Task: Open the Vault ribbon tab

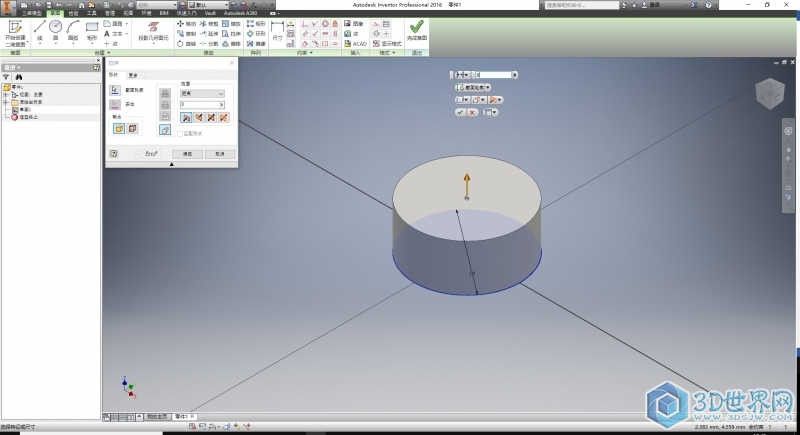Action: [210, 13]
